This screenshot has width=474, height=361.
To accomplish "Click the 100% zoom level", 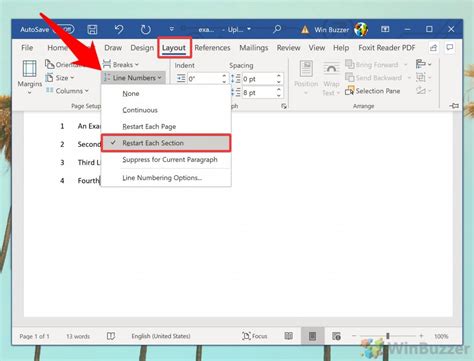I will [441, 336].
